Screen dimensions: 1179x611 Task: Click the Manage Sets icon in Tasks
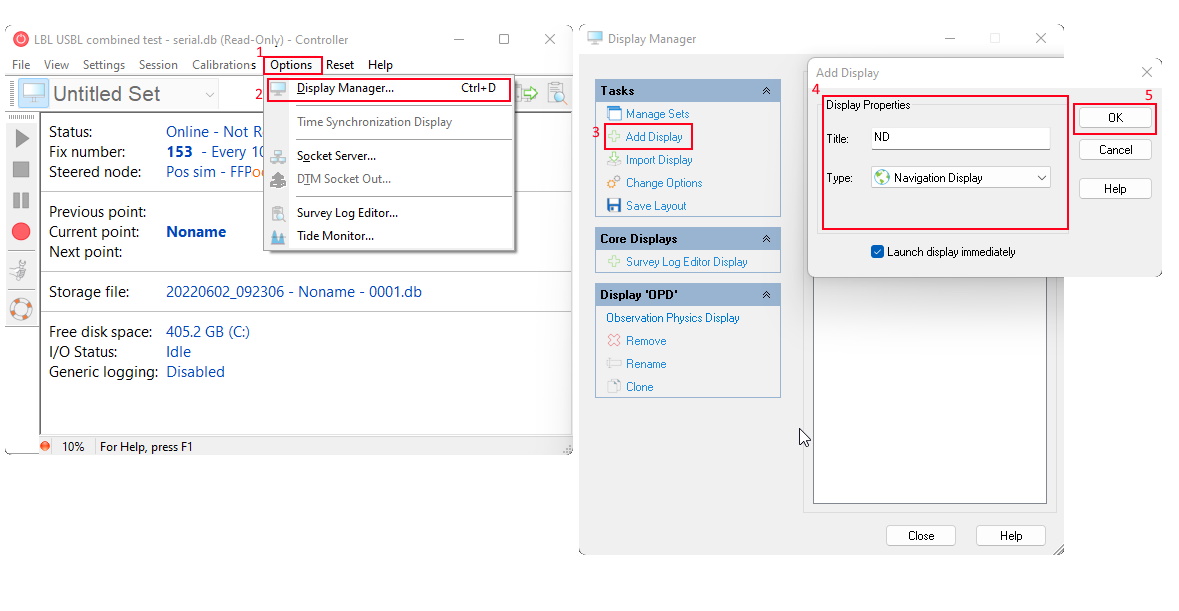614,113
